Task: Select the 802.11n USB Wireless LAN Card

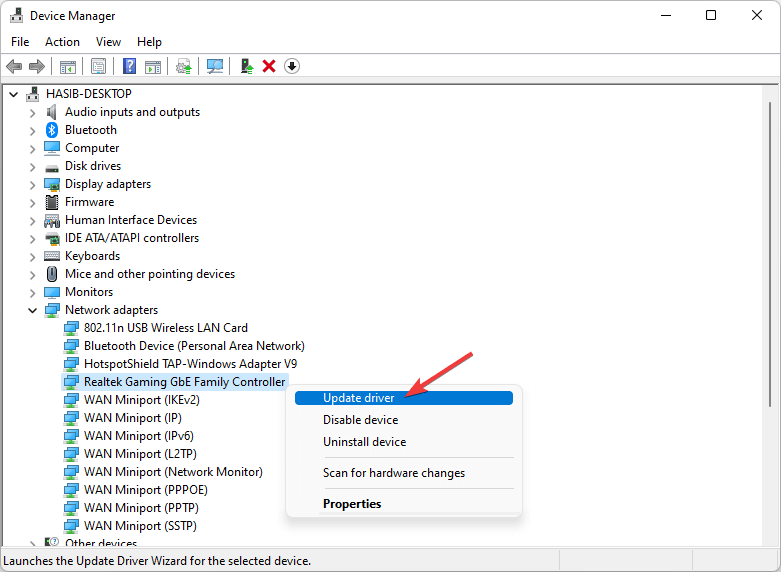Action: pos(165,328)
